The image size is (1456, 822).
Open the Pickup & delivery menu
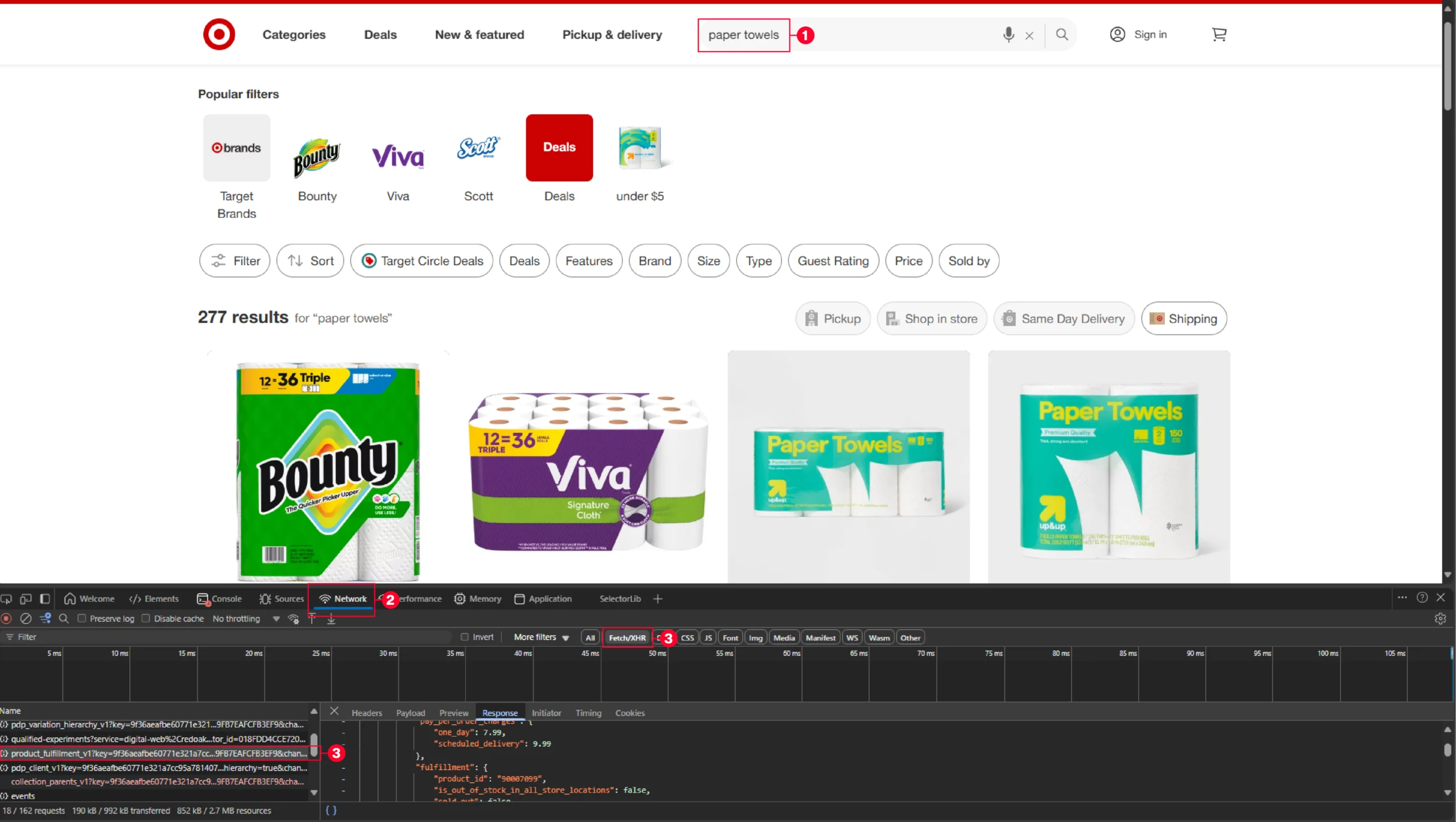point(612,35)
